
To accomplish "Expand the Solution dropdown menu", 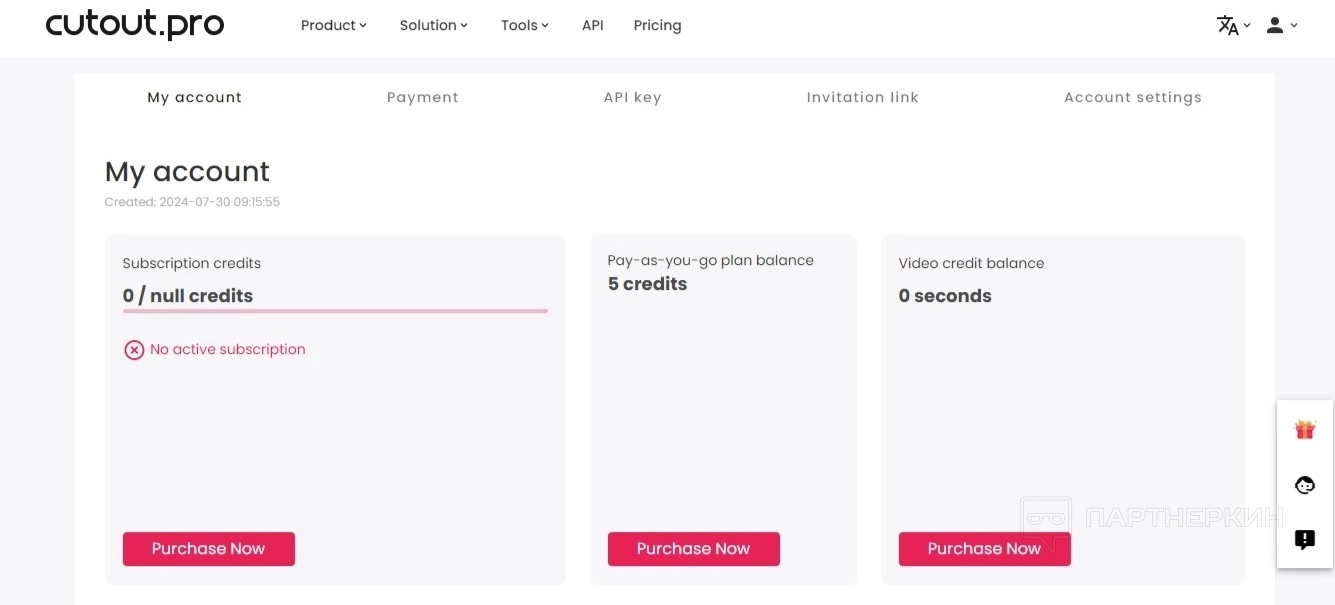I will [x=433, y=26].
